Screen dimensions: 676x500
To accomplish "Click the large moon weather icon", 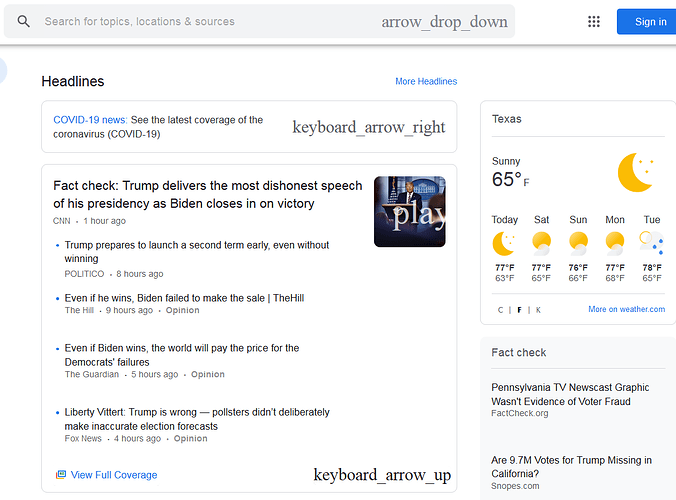I will coord(636,172).
